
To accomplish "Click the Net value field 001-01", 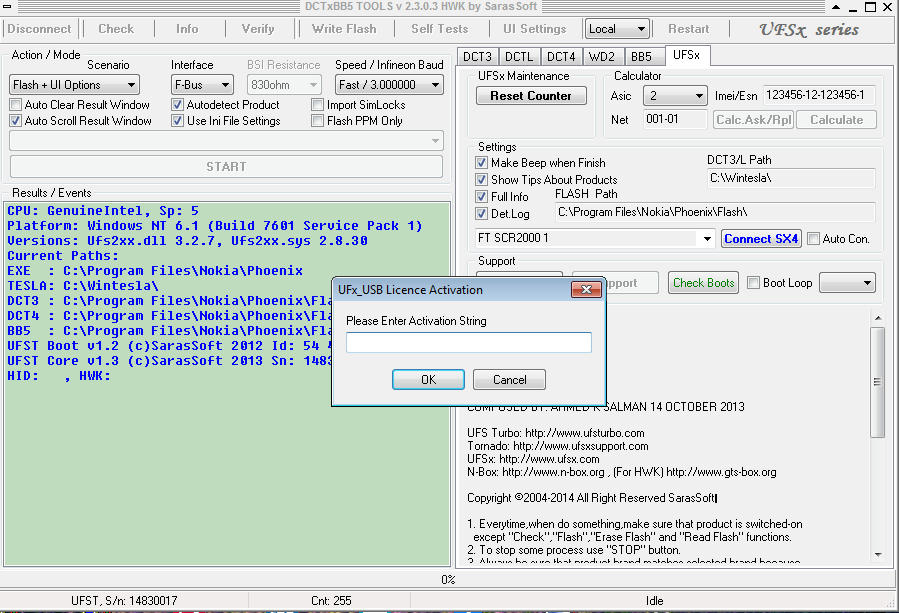I will (x=675, y=119).
